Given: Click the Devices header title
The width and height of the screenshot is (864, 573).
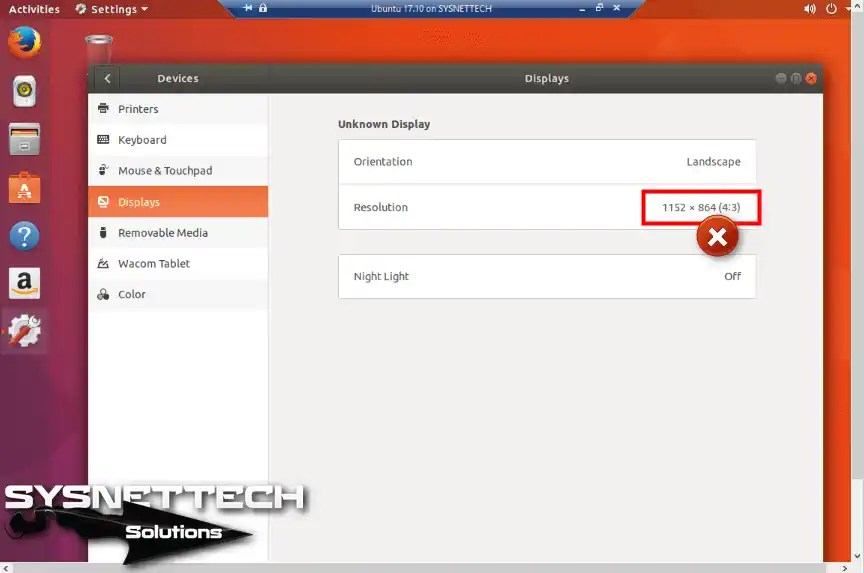Looking at the screenshot, I should pos(177,78).
